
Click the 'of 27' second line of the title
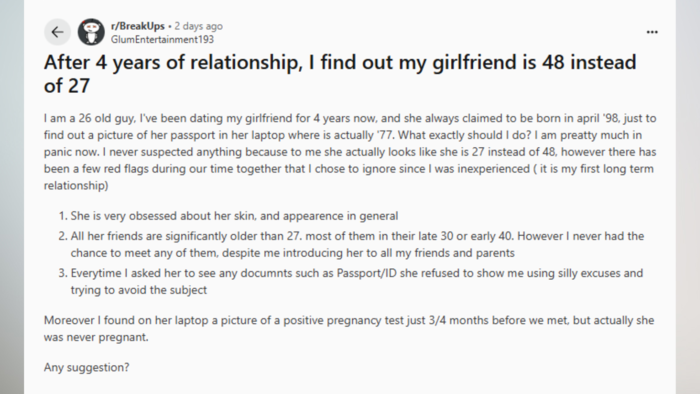tap(67, 86)
